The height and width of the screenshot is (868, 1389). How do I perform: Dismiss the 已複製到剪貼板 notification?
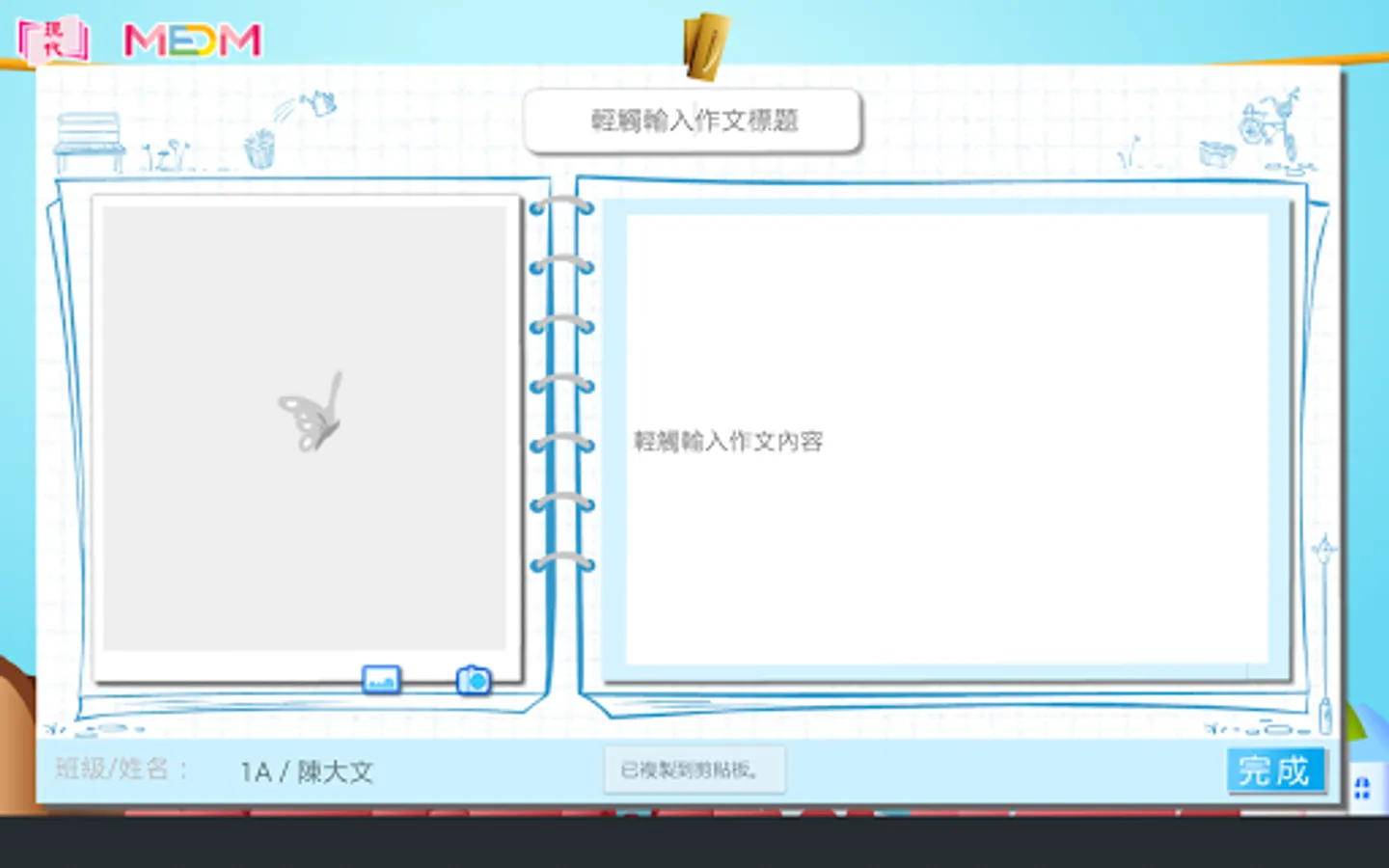[x=694, y=770]
